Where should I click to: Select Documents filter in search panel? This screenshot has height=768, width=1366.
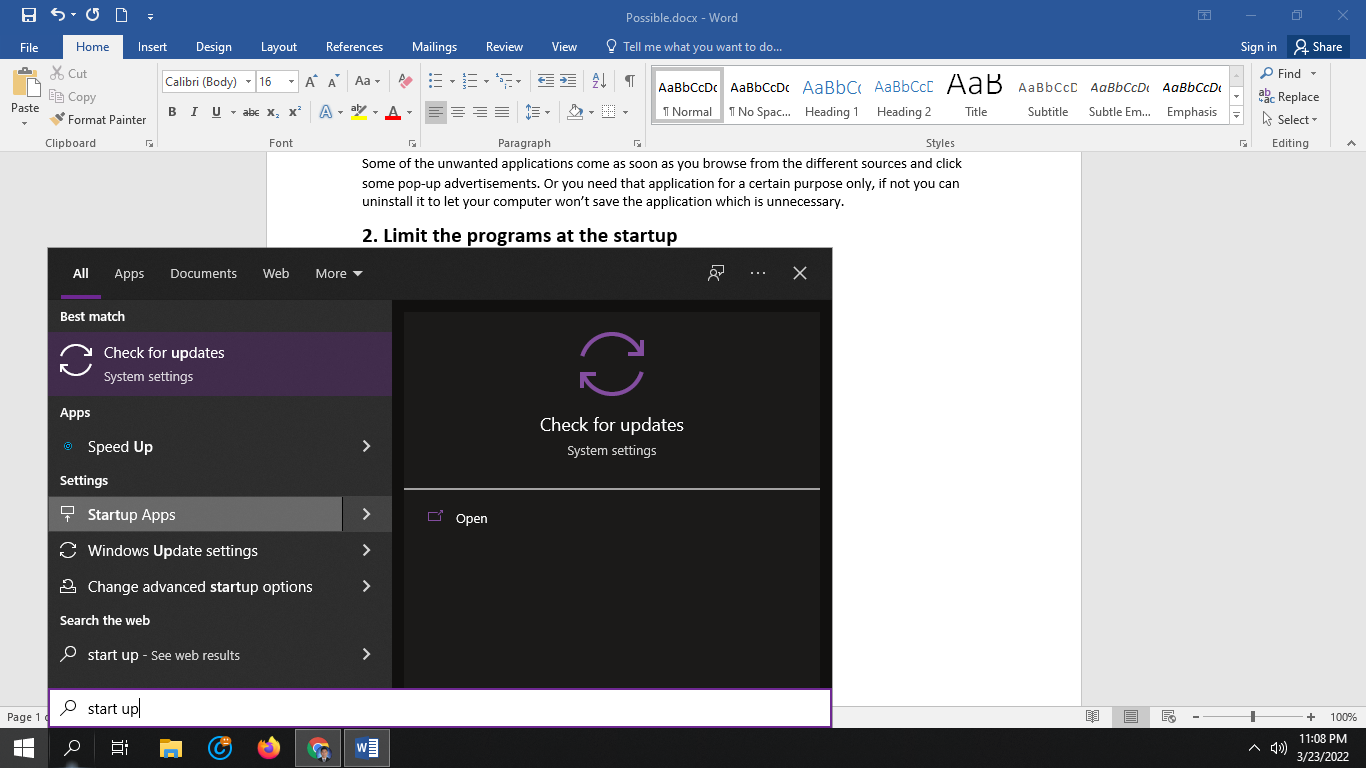tap(203, 273)
